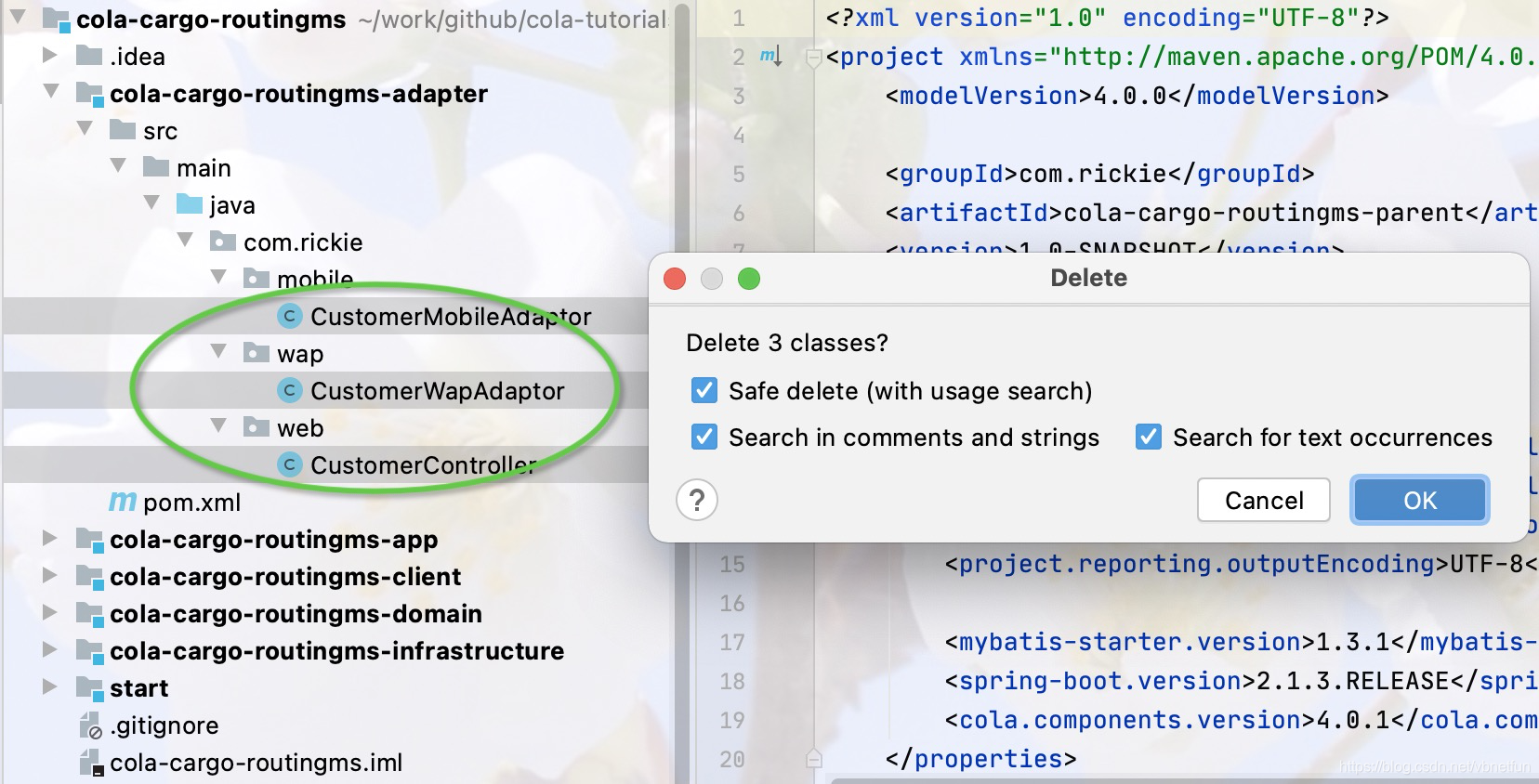Click the main folder icon
The width and height of the screenshot is (1539, 784).
[x=156, y=167]
